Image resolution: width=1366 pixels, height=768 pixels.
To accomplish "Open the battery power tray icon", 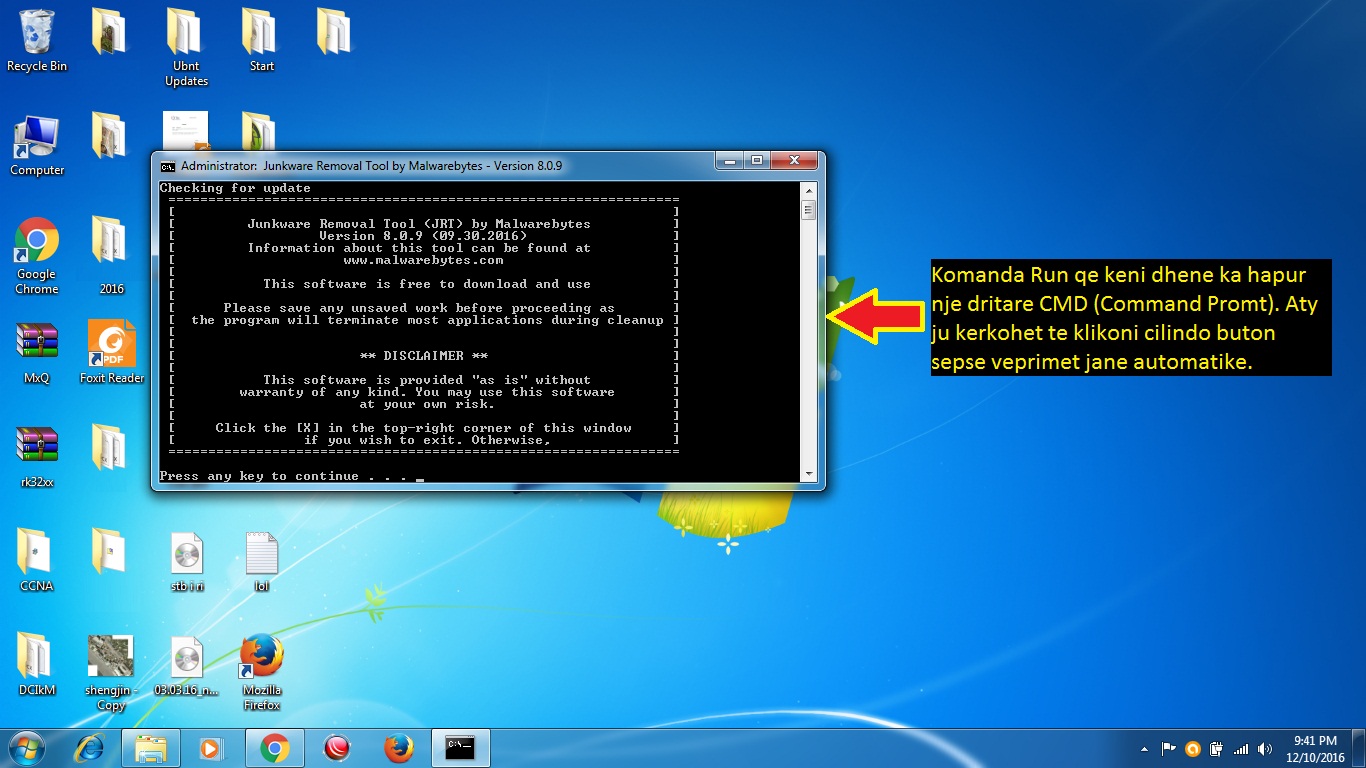I will (1216, 748).
